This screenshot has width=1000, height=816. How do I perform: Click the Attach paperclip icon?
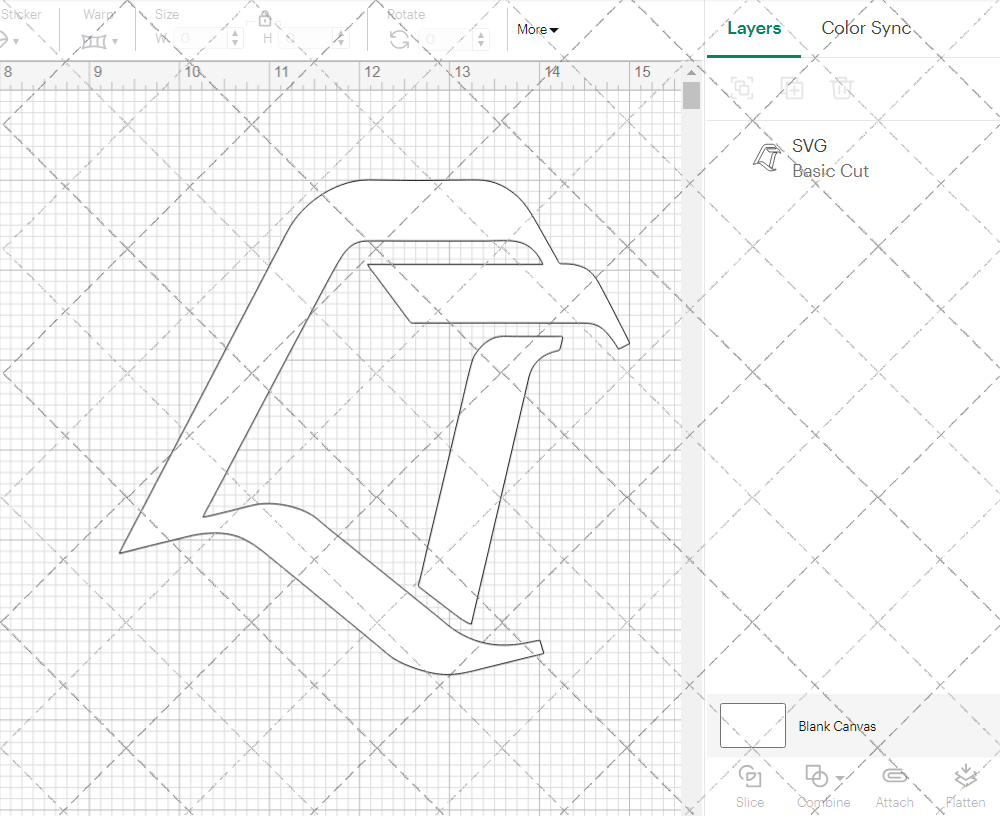[x=894, y=777]
